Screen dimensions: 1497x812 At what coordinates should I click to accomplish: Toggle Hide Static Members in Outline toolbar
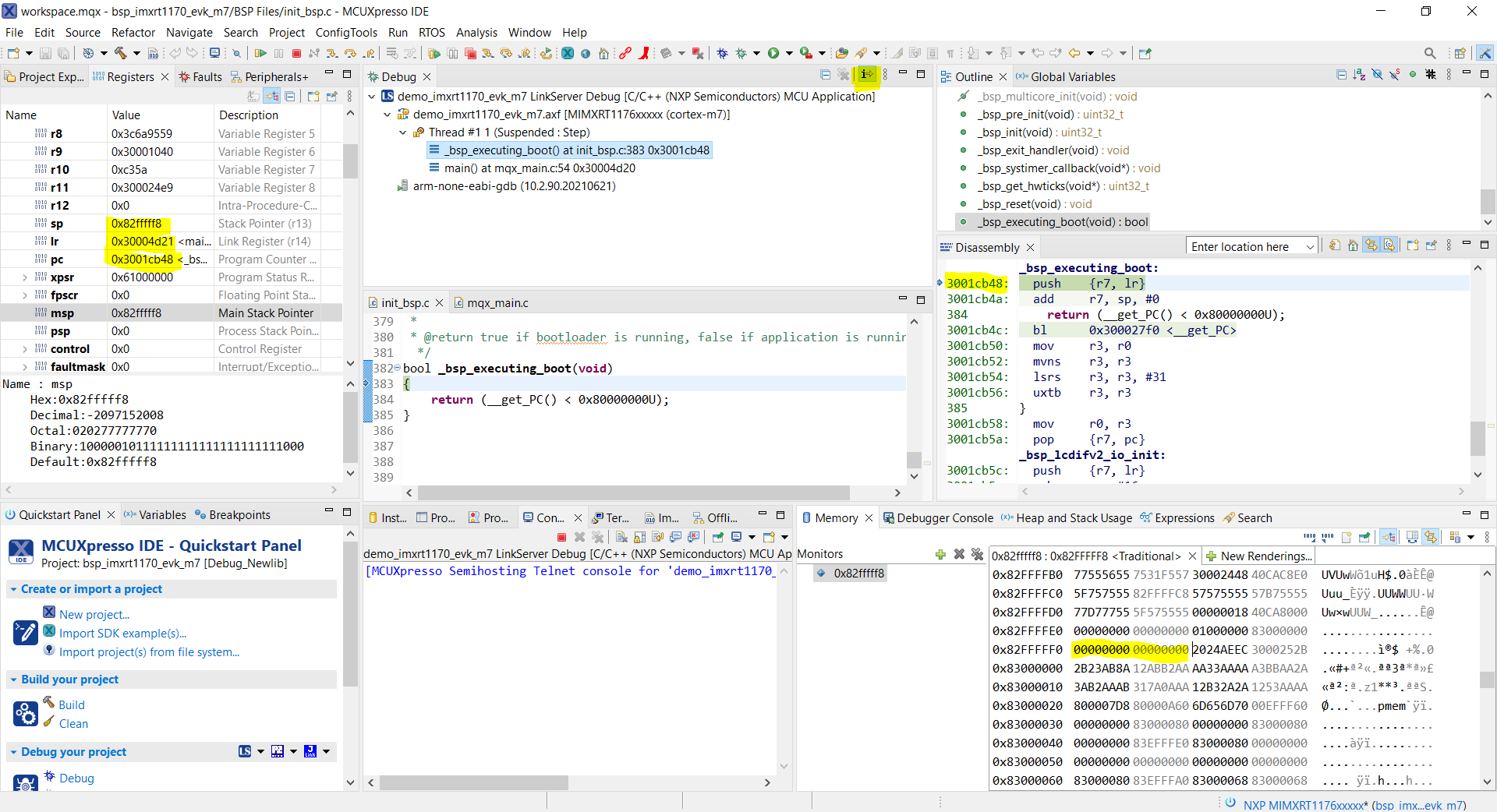(x=1396, y=74)
